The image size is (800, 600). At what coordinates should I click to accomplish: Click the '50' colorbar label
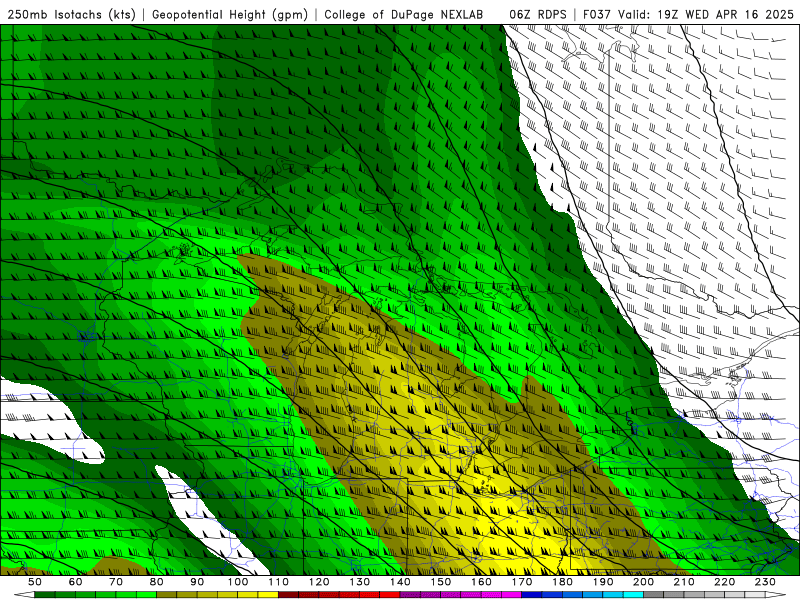pos(35,582)
